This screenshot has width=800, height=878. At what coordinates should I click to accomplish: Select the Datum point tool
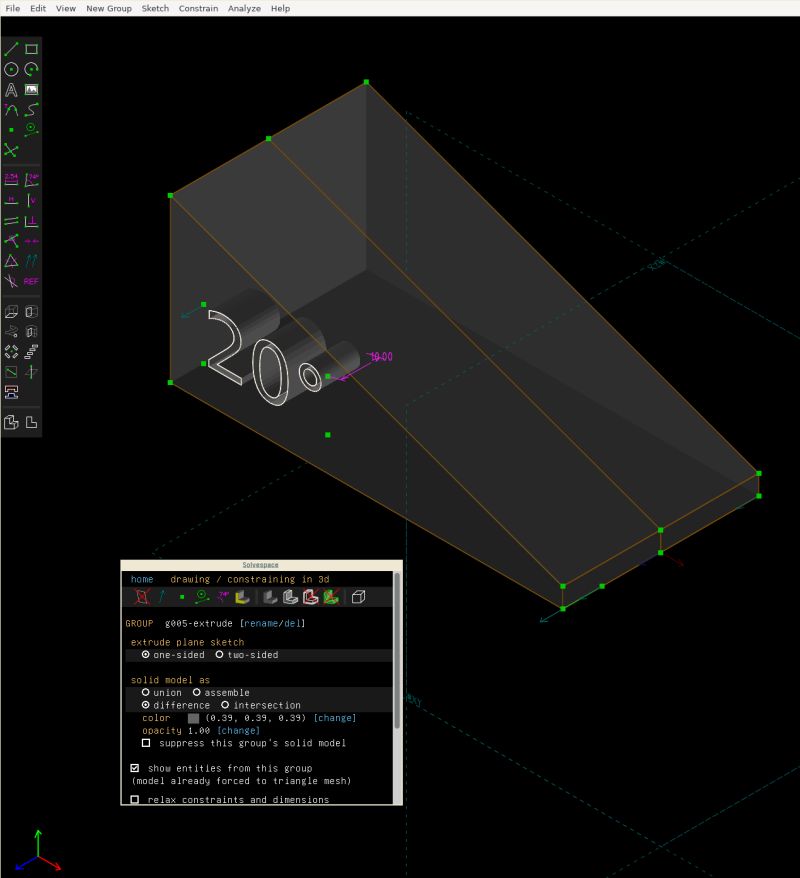pyautogui.click(x=13, y=129)
